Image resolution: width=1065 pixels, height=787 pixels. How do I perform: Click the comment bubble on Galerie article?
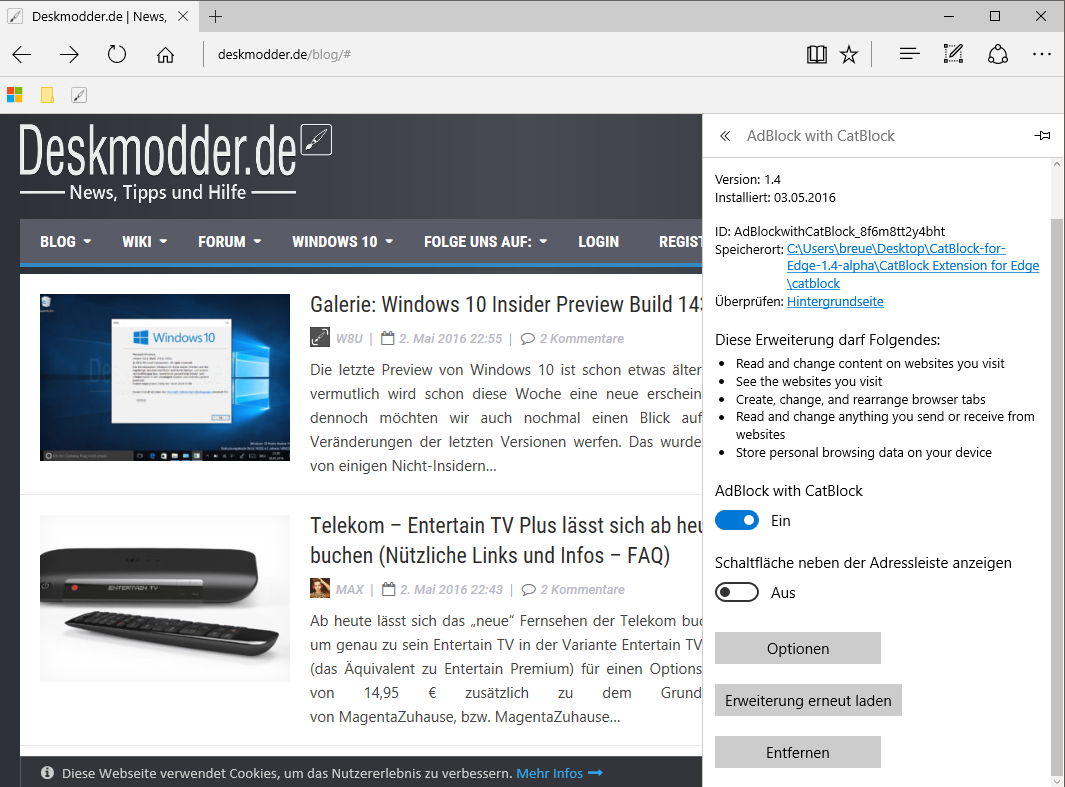pyautogui.click(x=528, y=338)
